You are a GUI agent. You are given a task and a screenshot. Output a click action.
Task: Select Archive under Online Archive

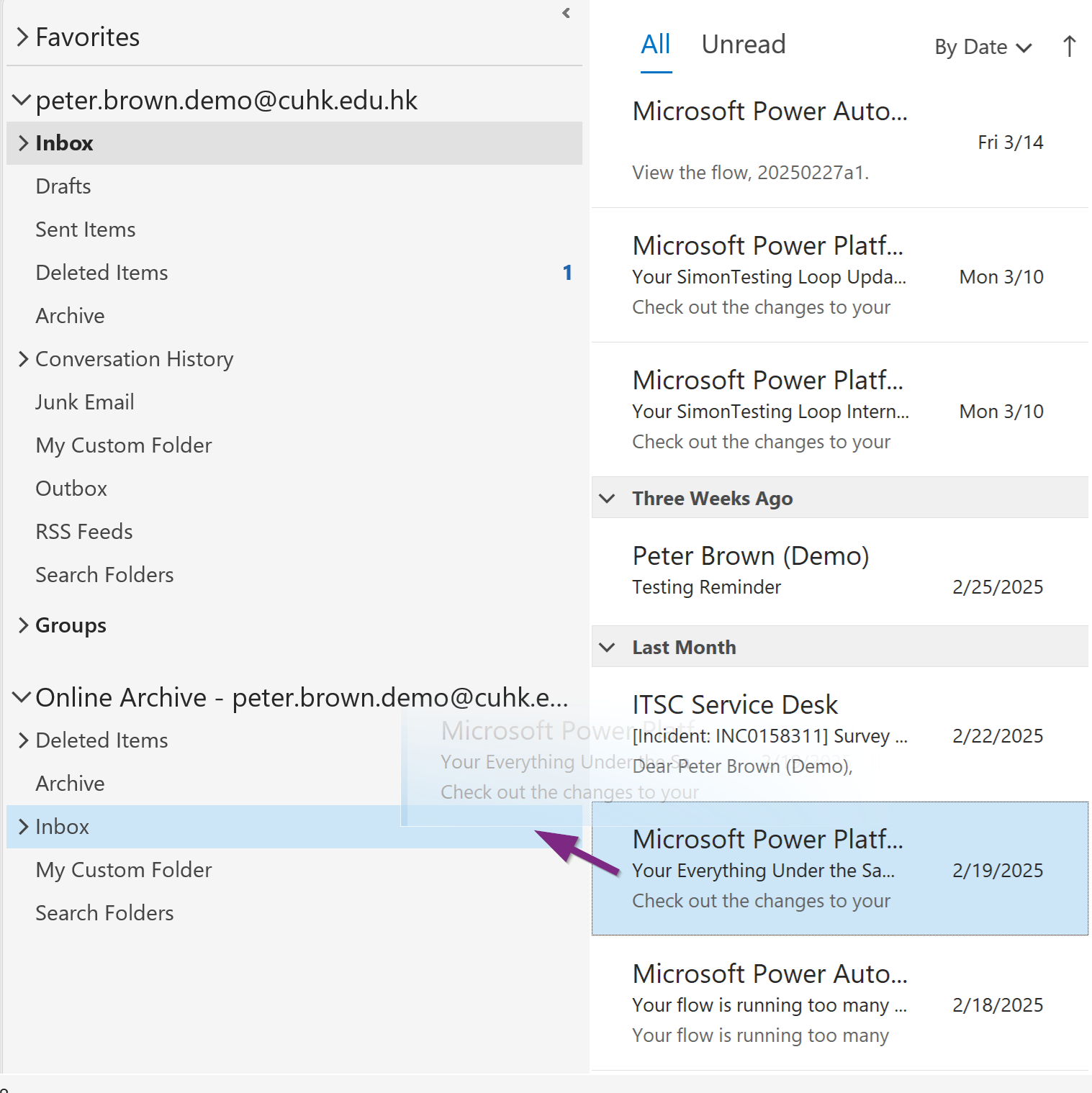(x=294, y=784)
